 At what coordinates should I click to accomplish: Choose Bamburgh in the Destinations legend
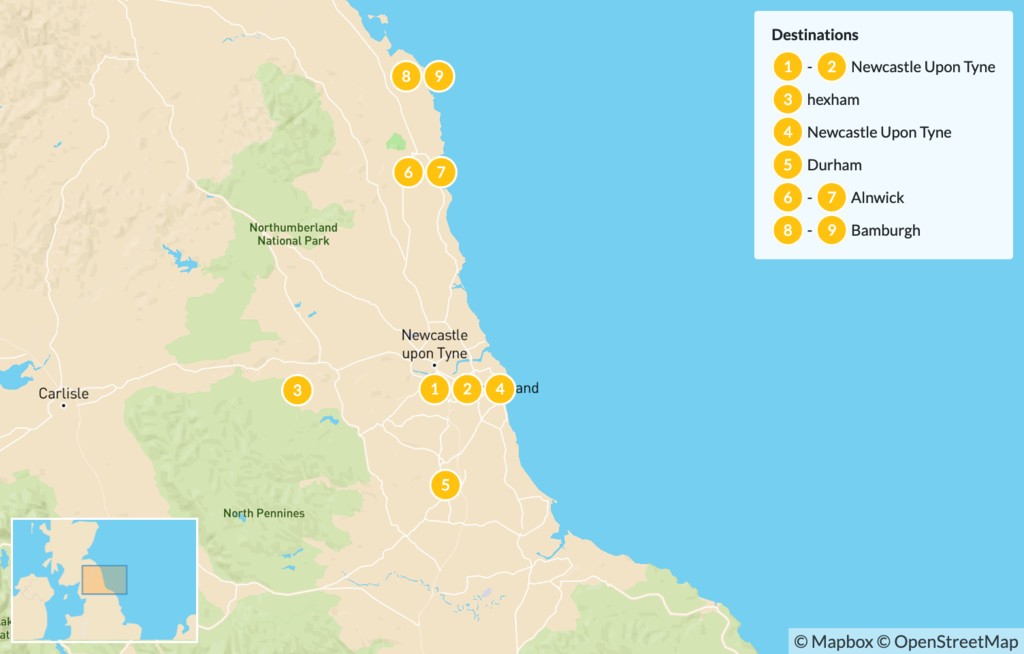(x=885, y=230)
